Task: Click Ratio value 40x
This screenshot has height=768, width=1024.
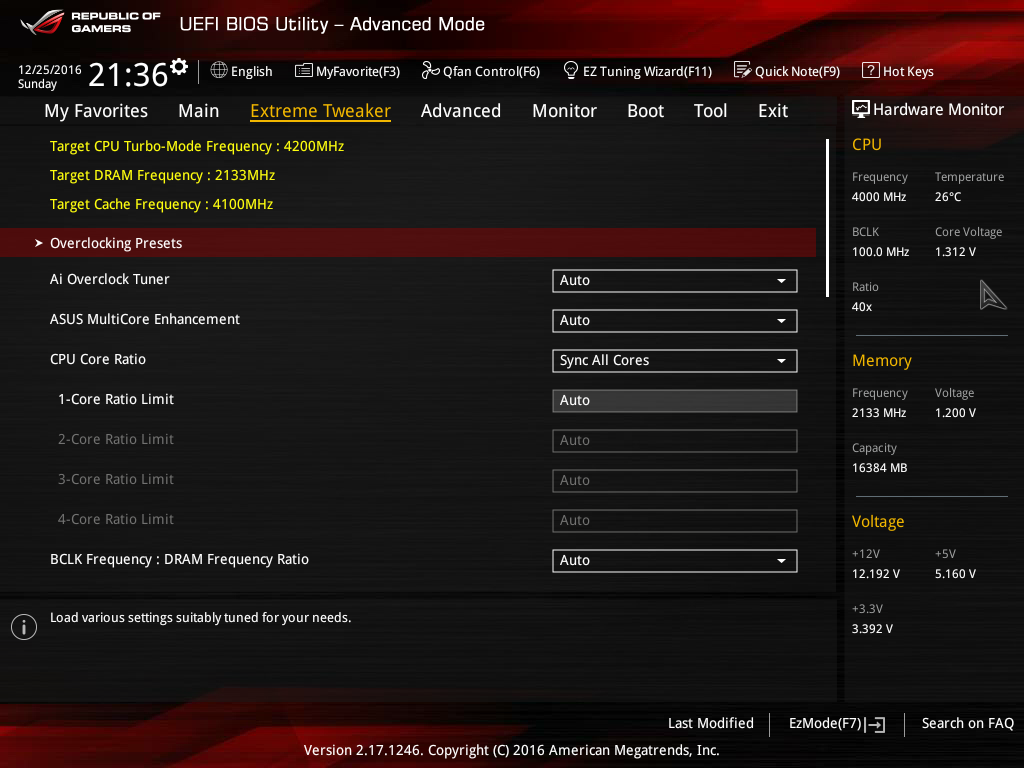Action: [862, 306]
